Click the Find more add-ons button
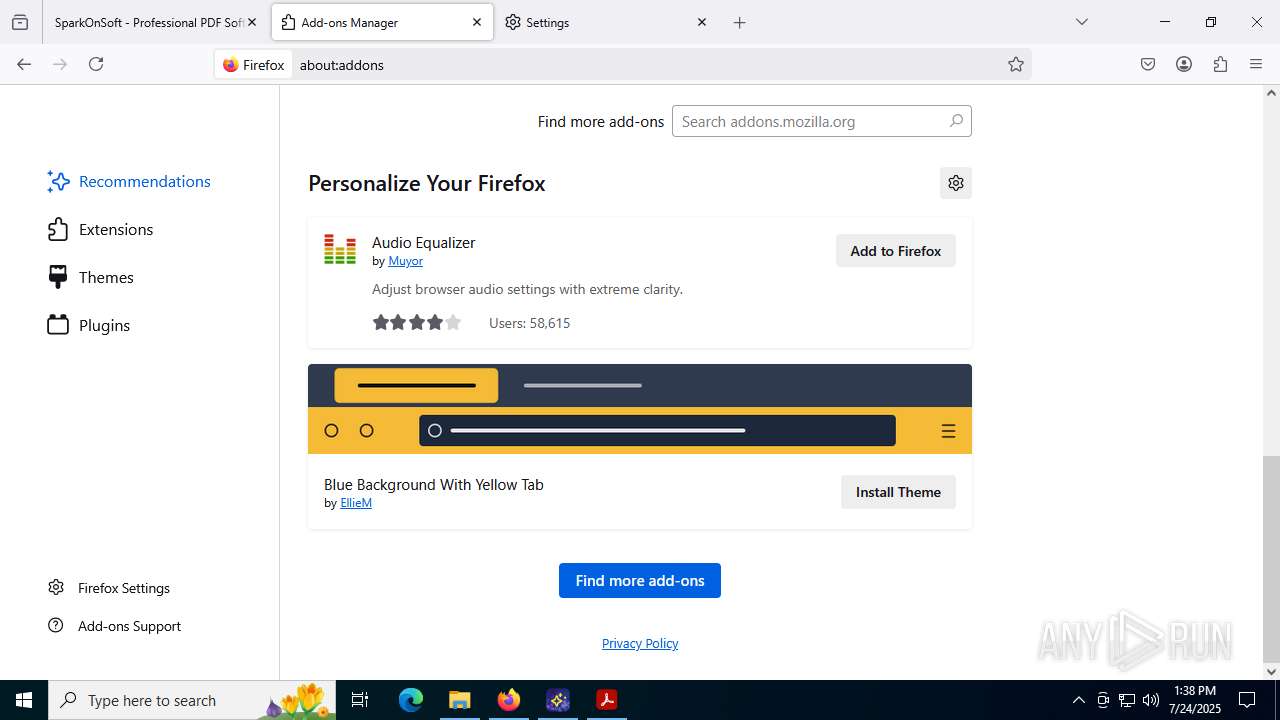Viewport: 1280px width, 720px height. pyautogui.click(x=640, y=580)
